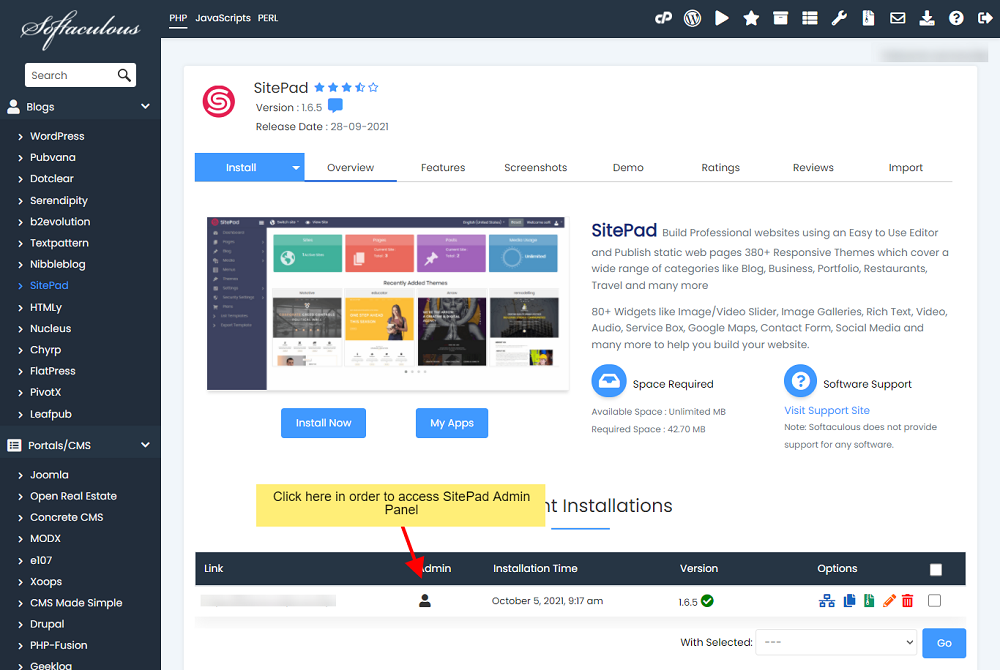1000x670 pixels.
Task: Select Textpattern in the Blogs list
Action: click(59, 243)
